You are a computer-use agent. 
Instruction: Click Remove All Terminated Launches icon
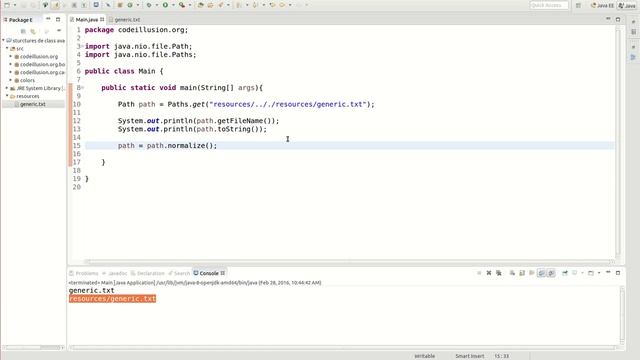(x=499, y=273)
